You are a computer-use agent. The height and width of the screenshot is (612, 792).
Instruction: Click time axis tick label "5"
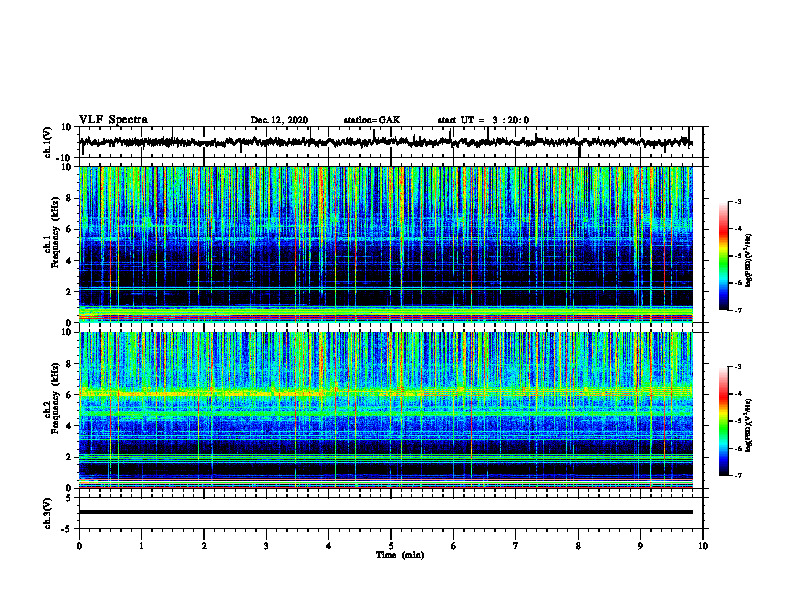(x=391, y=546)
